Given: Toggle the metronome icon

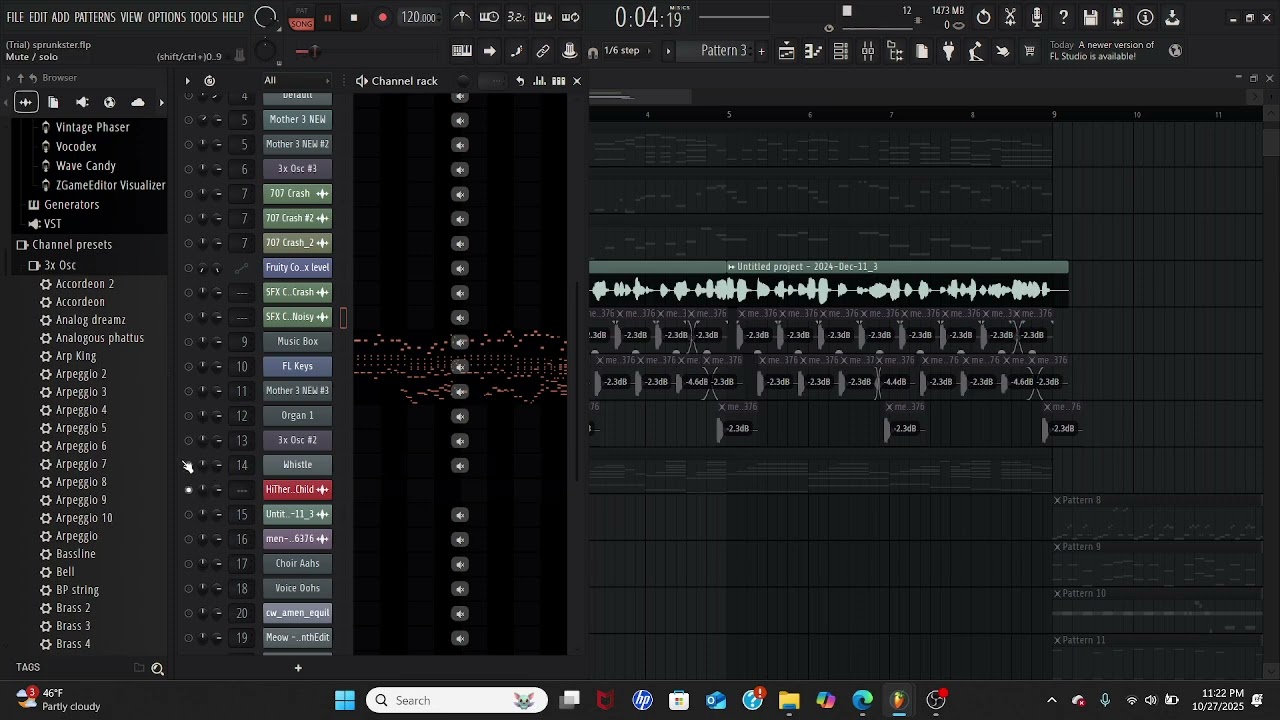Looking at the screenshot, I should [462, 17].
